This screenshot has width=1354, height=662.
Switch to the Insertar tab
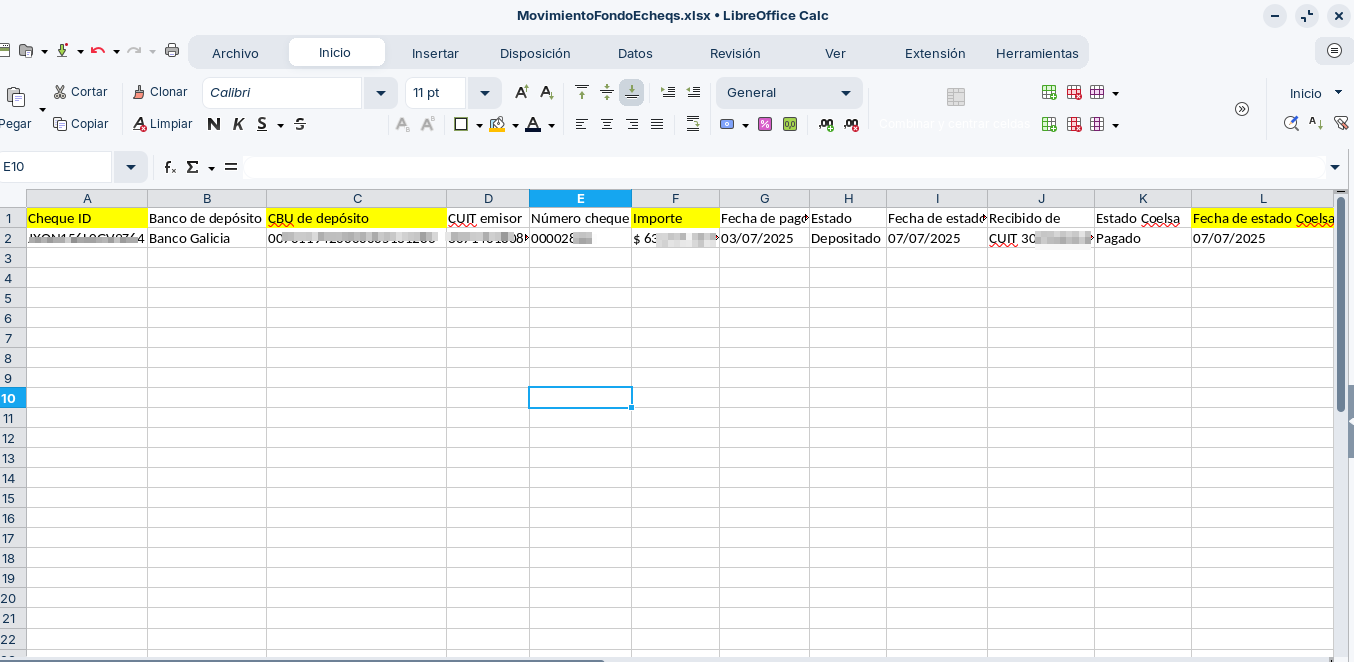tap(435, 53)
